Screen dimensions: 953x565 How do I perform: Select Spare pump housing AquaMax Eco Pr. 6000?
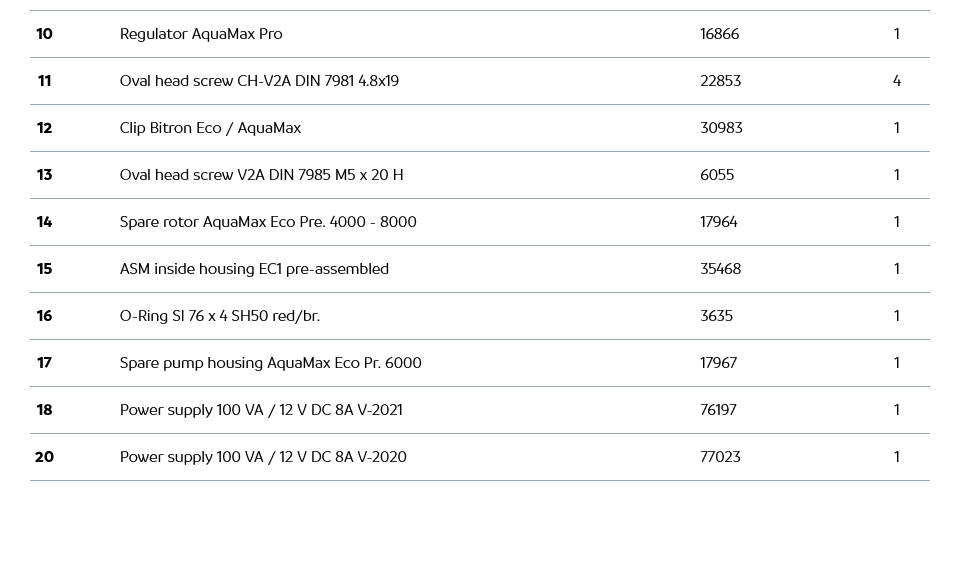tap(270, 363)
